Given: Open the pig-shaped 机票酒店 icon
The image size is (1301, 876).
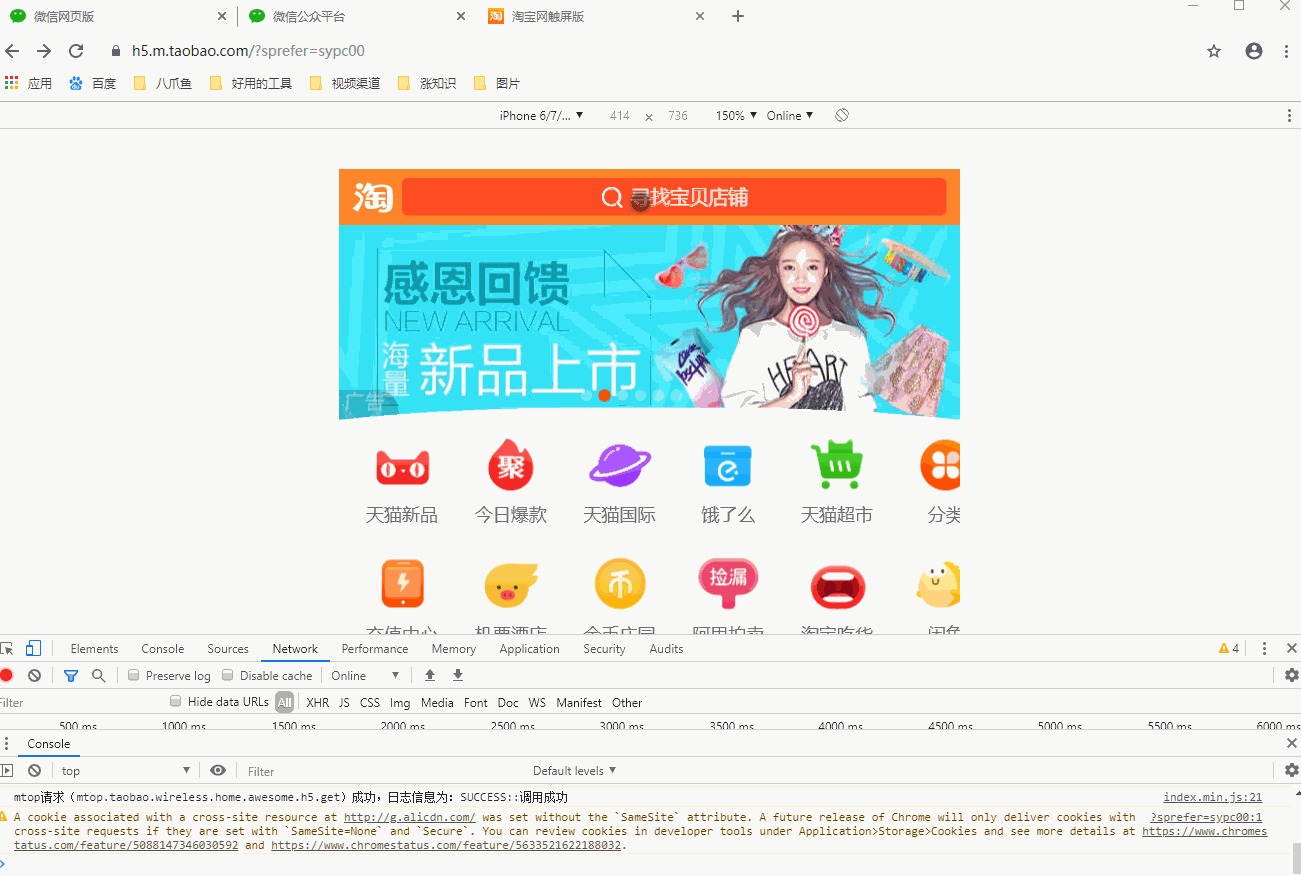Looking at the screenshot, I should (511, 585).
